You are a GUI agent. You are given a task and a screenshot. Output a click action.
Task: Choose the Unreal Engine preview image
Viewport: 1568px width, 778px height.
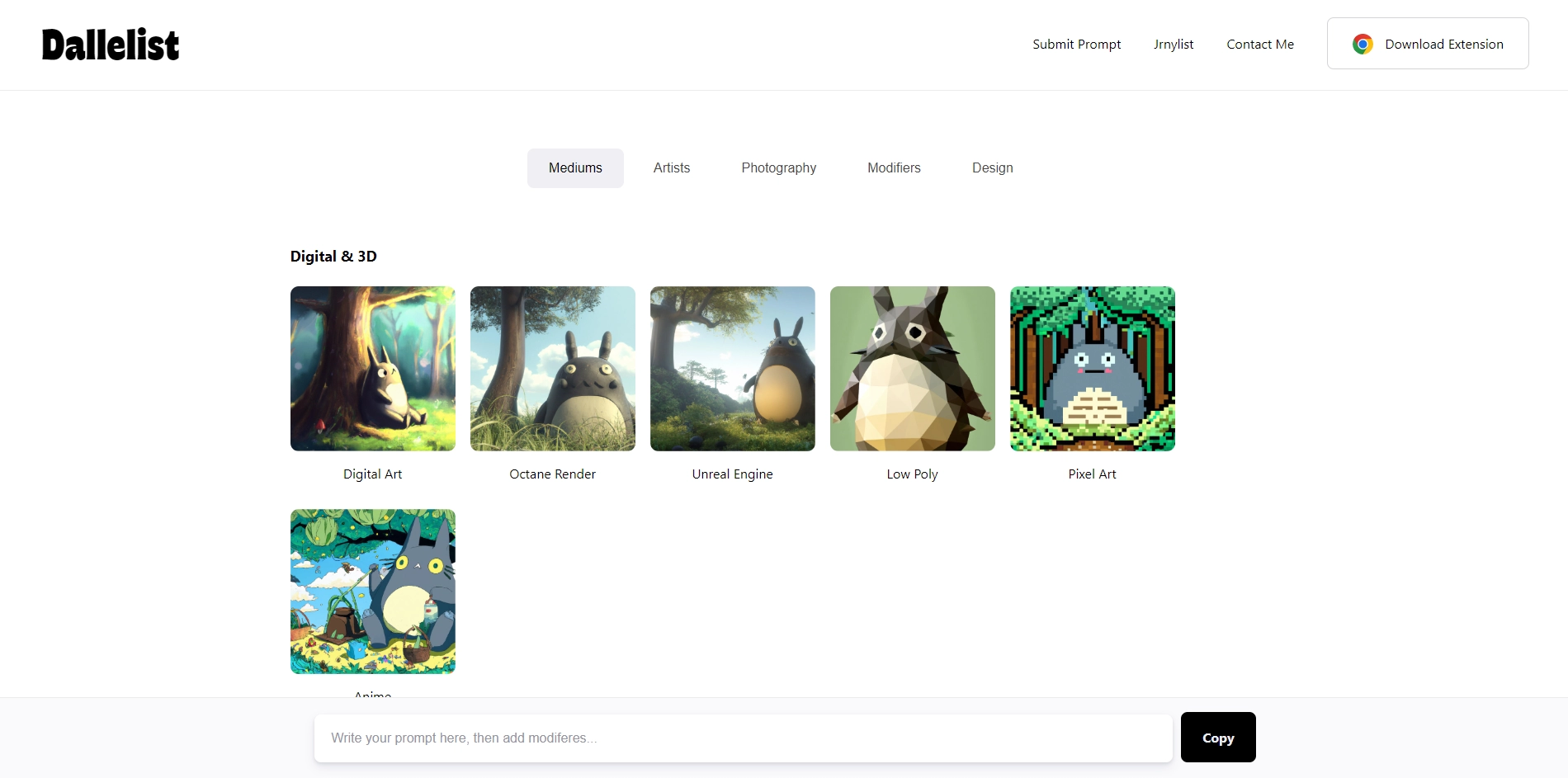click(x=733, y=369)
